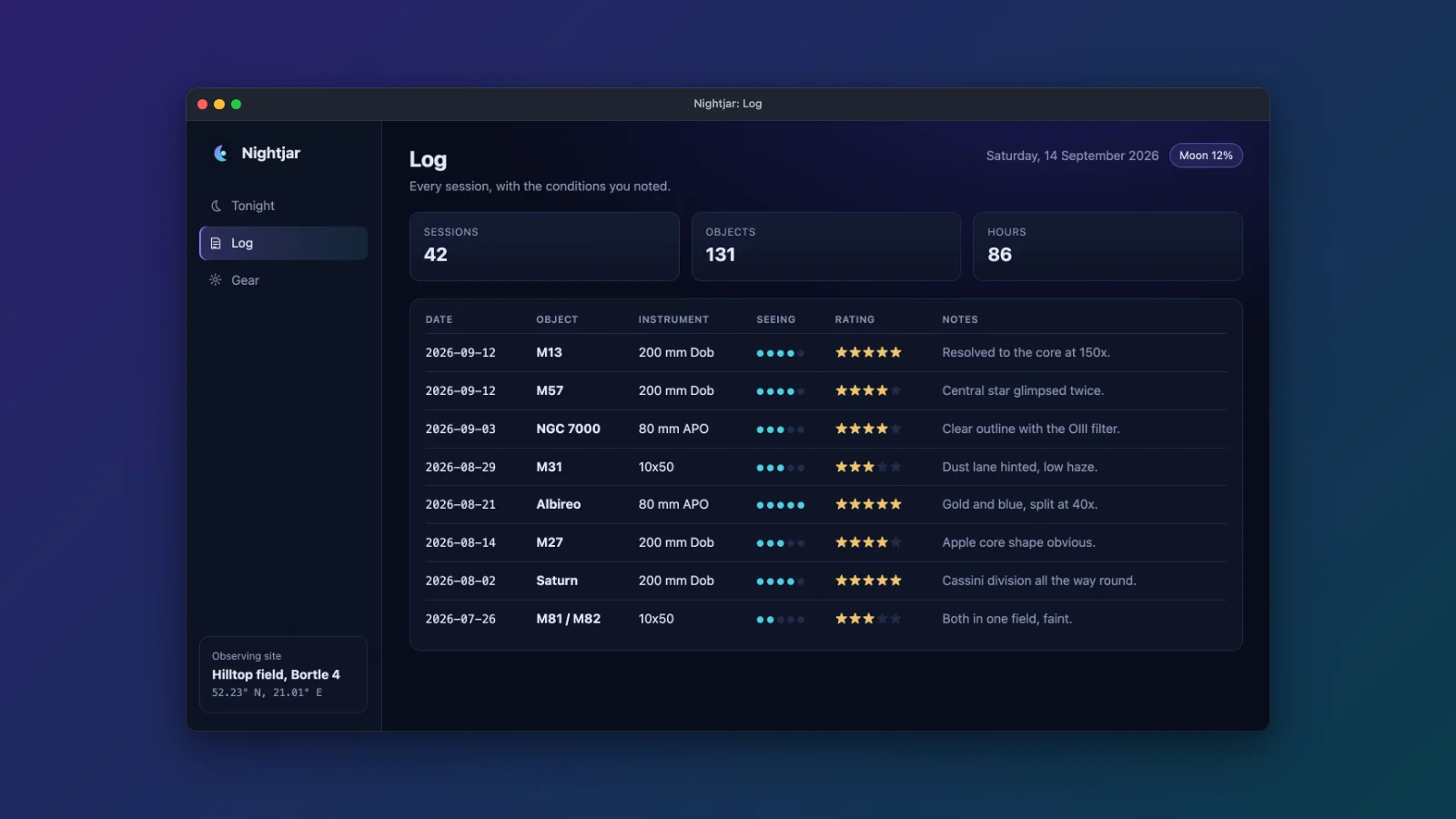Screen dimensions: 1456x819
Task: Go to the Gear section
Action: point(283,280)
